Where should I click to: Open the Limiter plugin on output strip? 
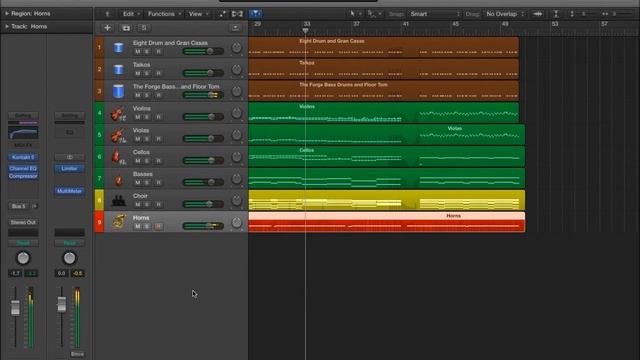click(x=69, y=169)
